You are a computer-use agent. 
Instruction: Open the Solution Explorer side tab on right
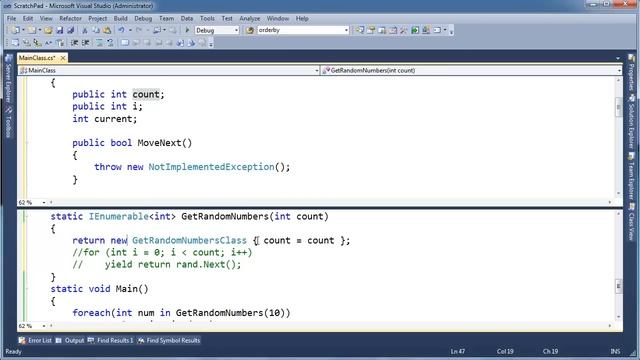(x=631, y=122)
